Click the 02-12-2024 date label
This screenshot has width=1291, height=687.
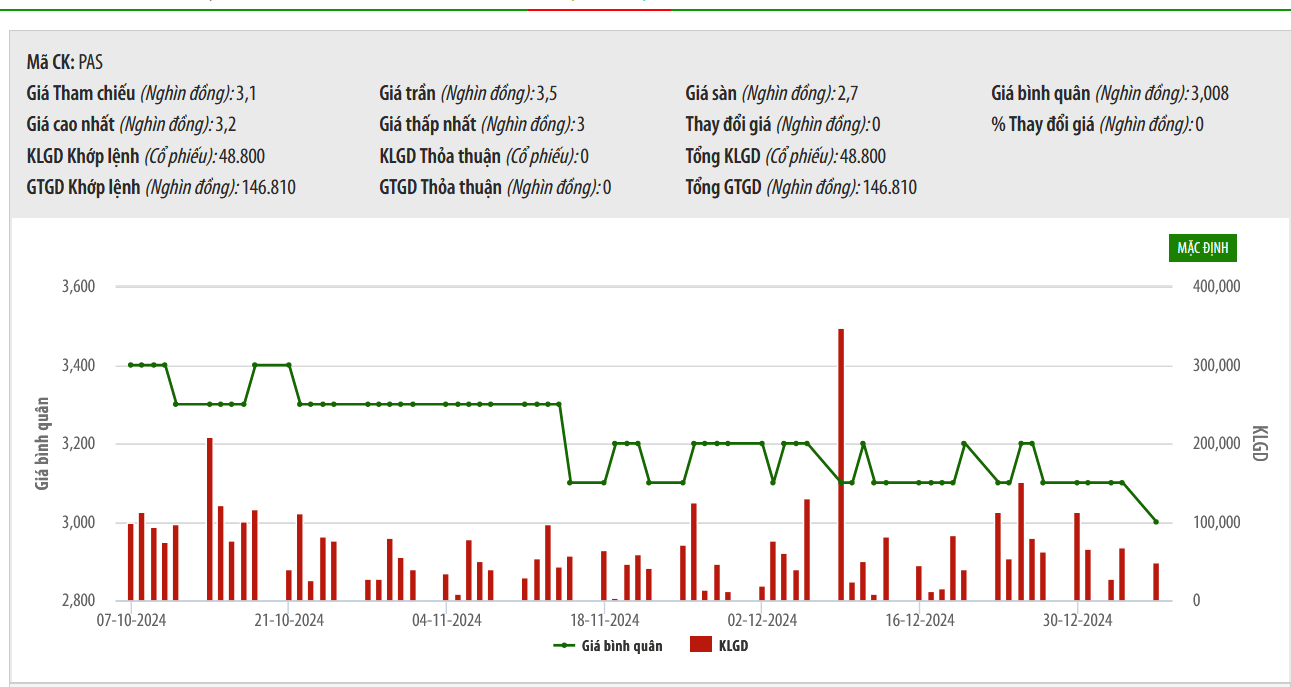(x=762, y=621)
